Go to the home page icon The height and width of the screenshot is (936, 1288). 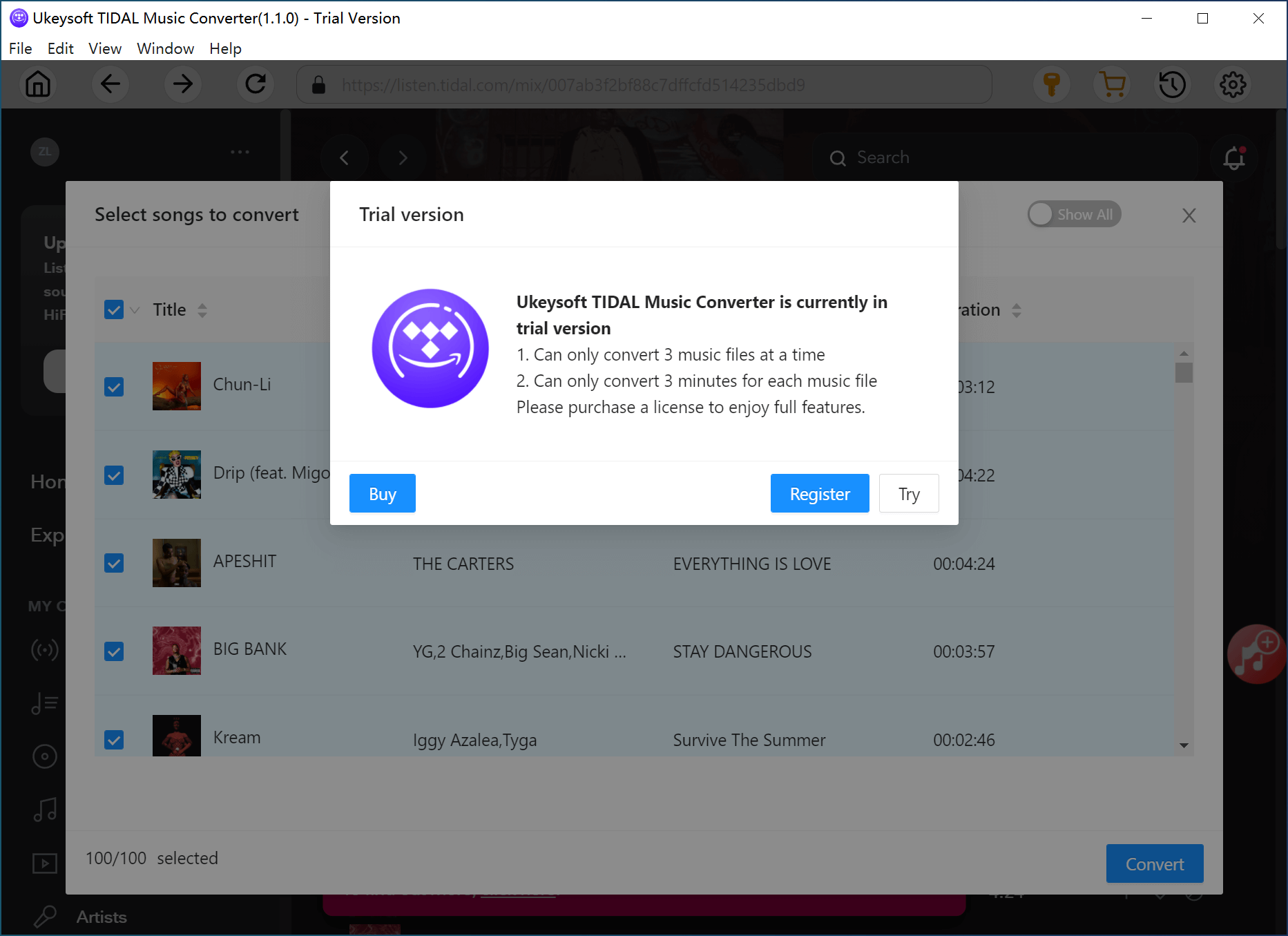pyautogui.click(x=38, y=84)
